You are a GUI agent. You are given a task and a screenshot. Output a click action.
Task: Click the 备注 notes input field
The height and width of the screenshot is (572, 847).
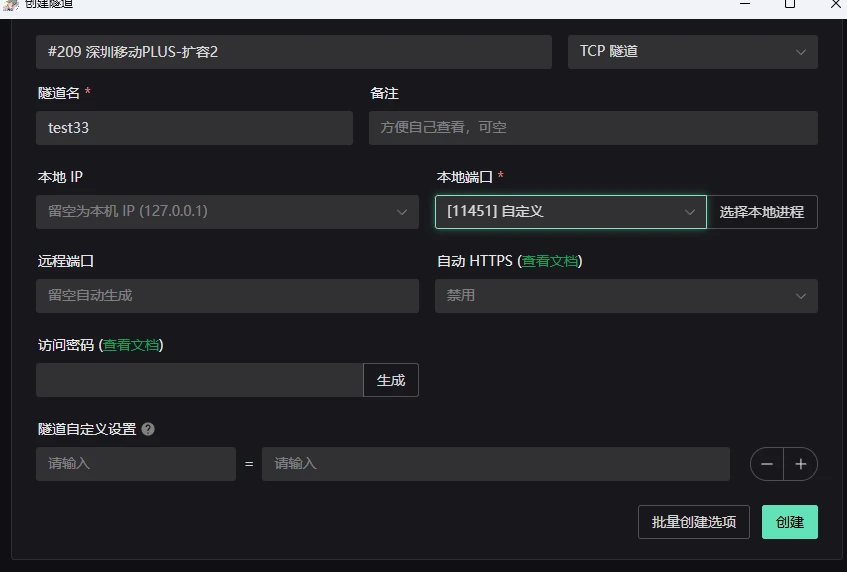click(592, 128)
